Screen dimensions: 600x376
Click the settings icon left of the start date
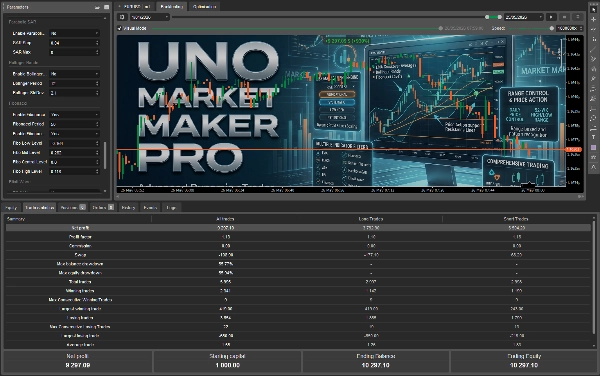[x=122, y=17]
